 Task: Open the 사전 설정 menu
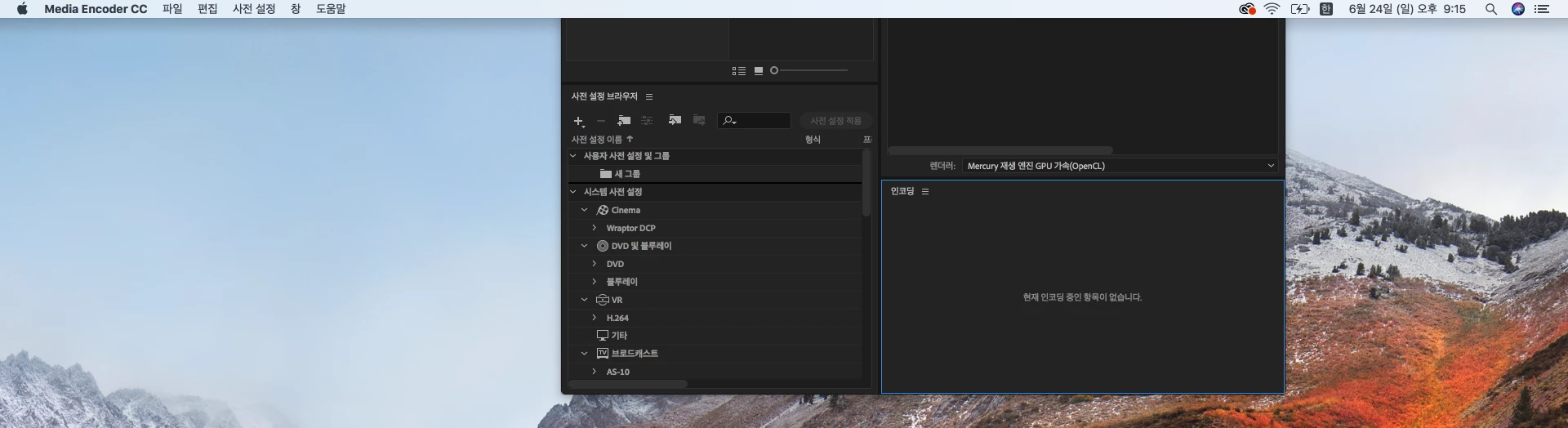pos(254,9)
